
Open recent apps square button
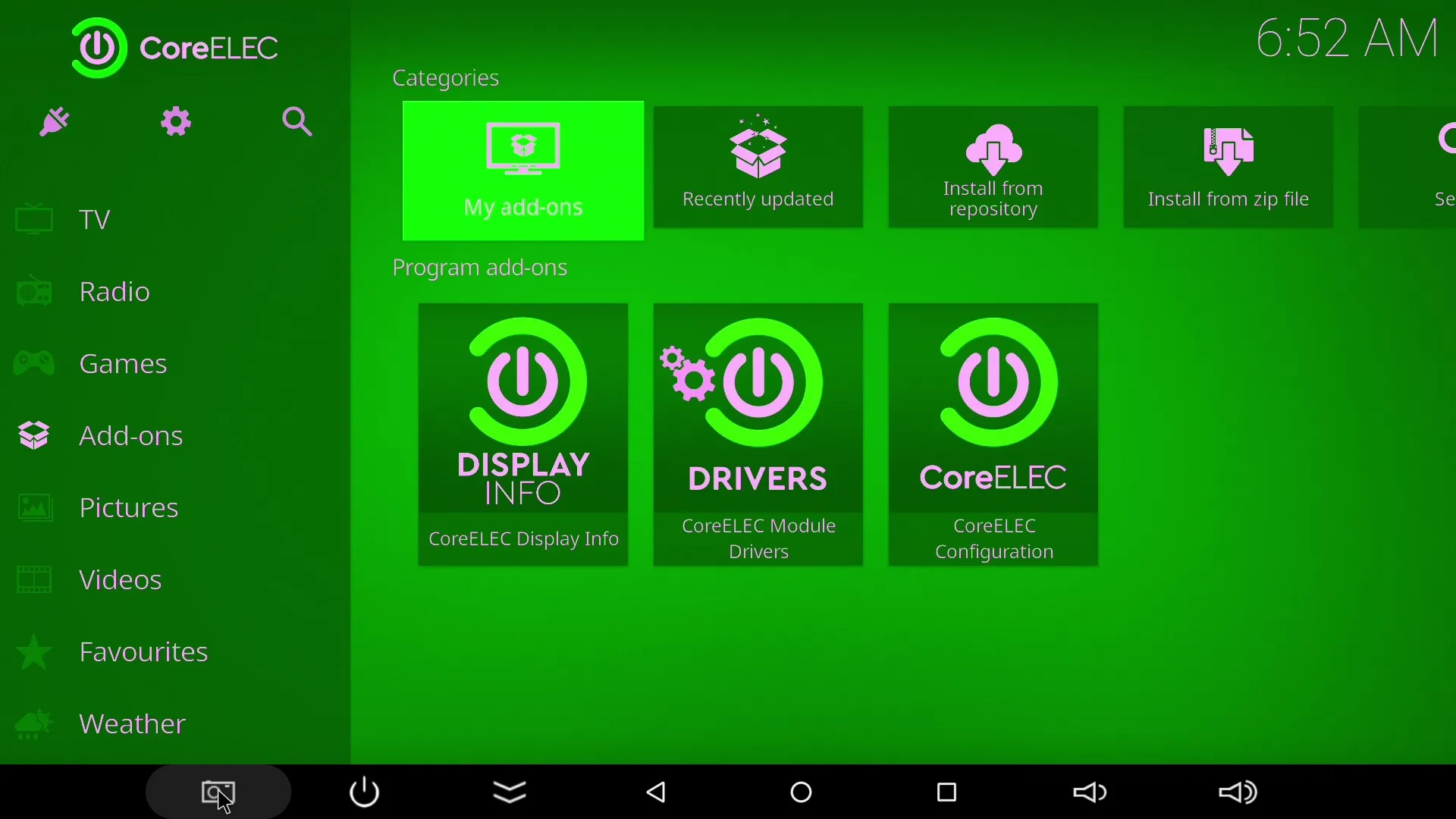[x=947, y=793]
